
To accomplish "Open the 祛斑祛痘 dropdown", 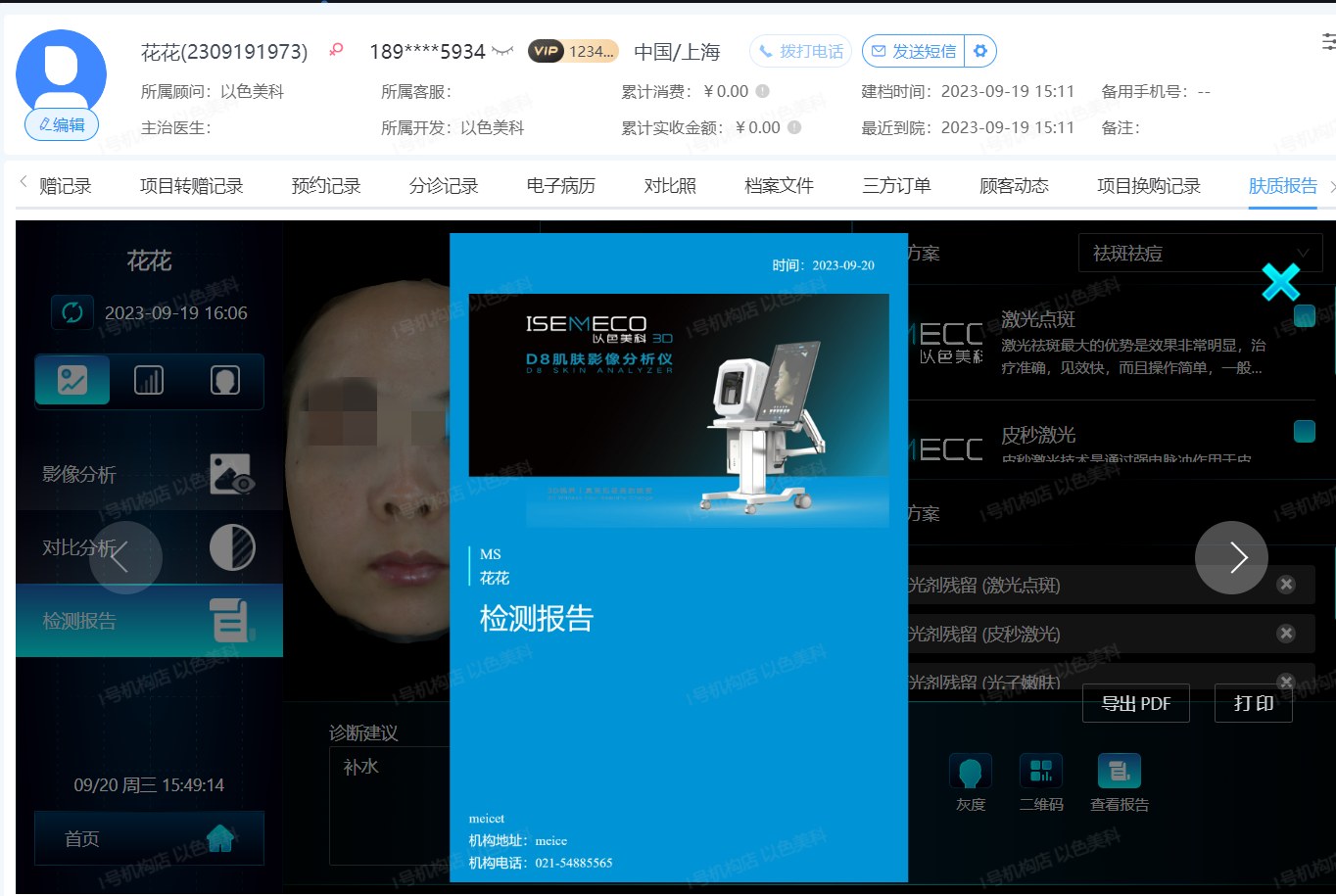I will [1199, 254].
